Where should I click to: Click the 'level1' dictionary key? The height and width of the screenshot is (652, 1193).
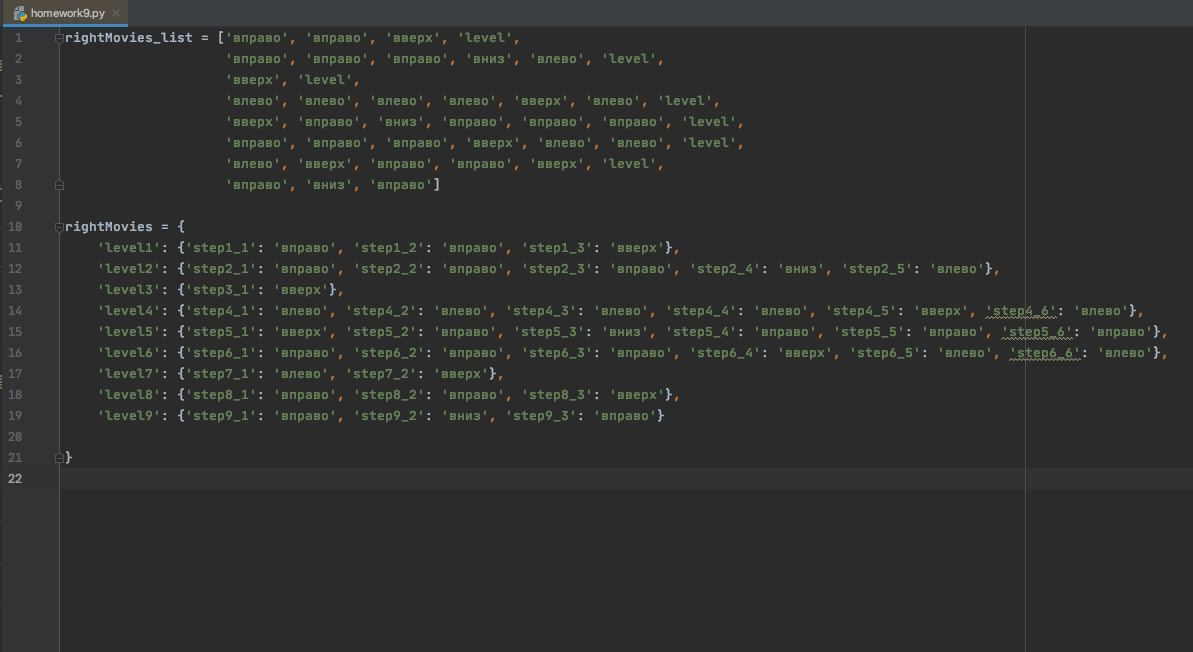[x=129, y=247]
